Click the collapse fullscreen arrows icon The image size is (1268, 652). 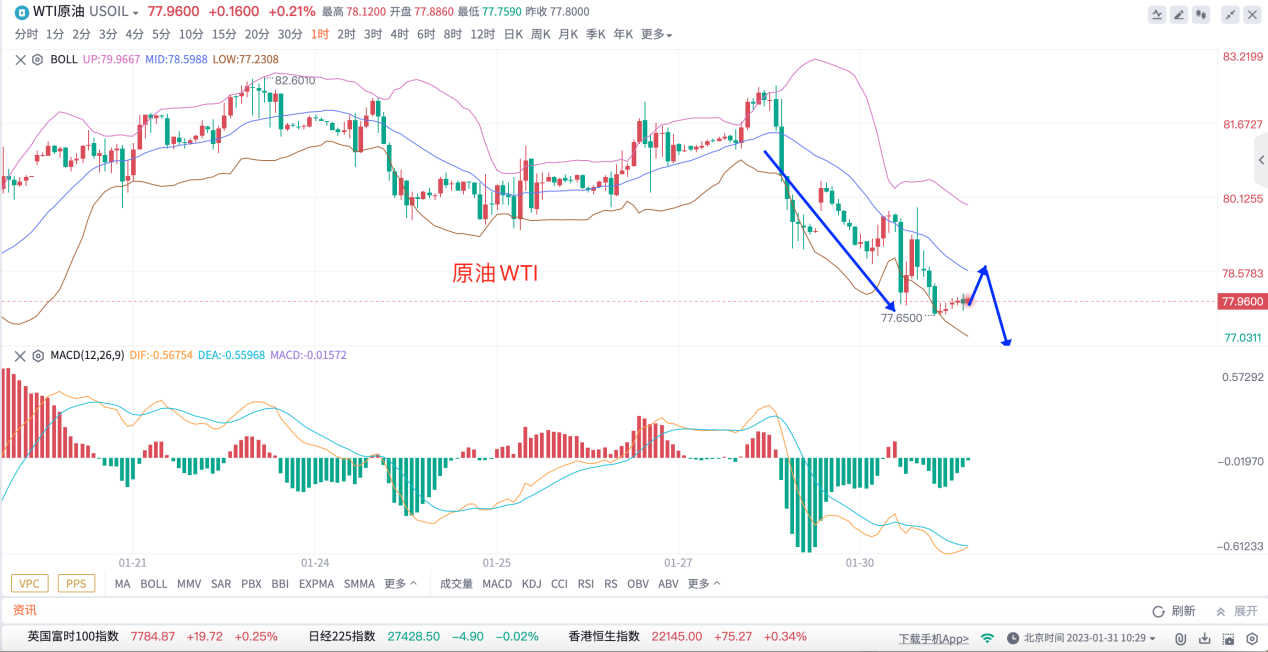click(1230, 14)
